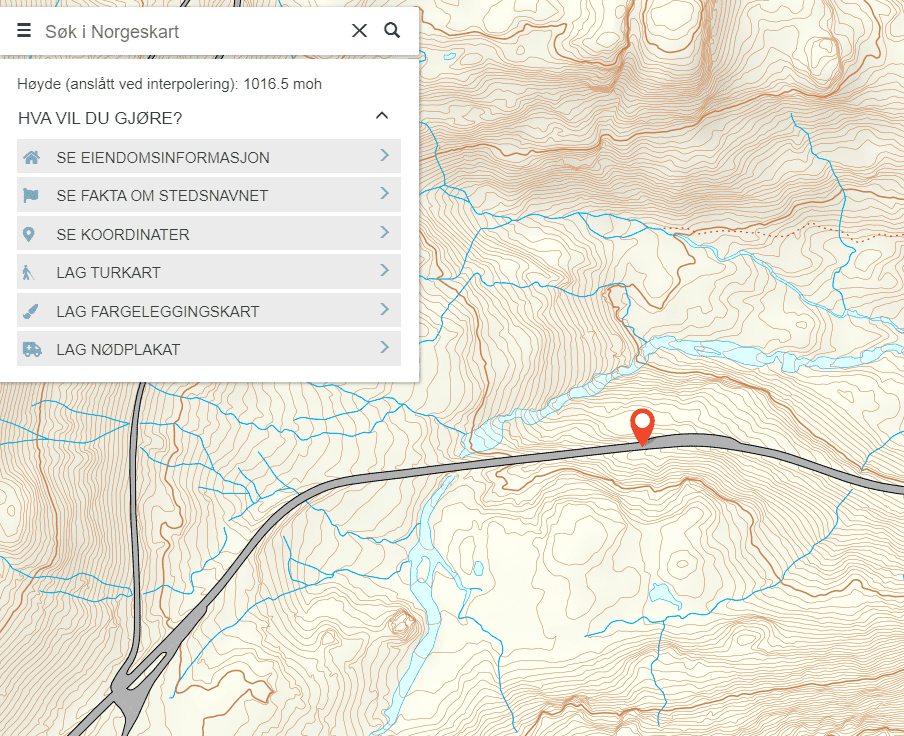The image size is (904, 736).
Task: Select the SE FAKTA OM STEDSNAVNET label
Action: coord(162,196)
